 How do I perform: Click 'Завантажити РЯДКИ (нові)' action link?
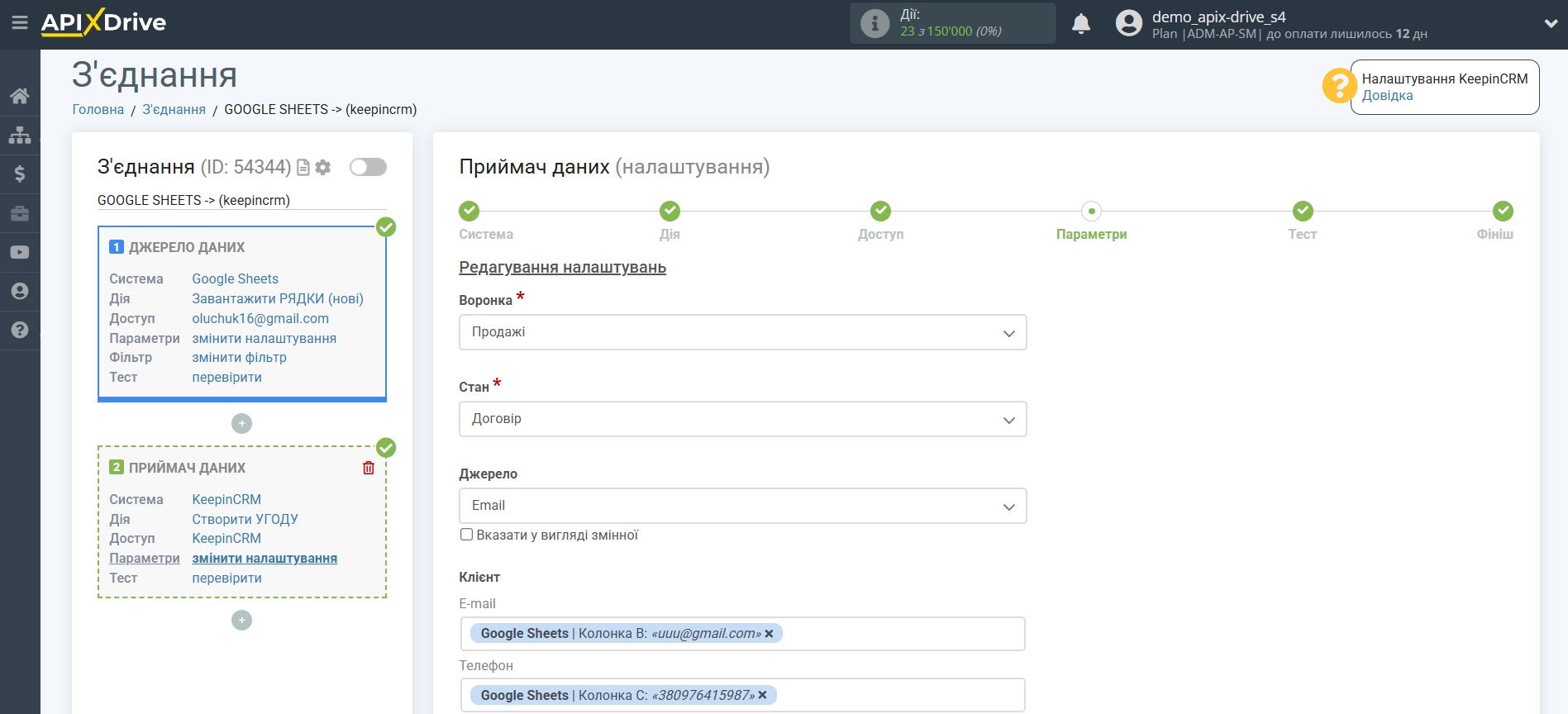coord(278,298)
